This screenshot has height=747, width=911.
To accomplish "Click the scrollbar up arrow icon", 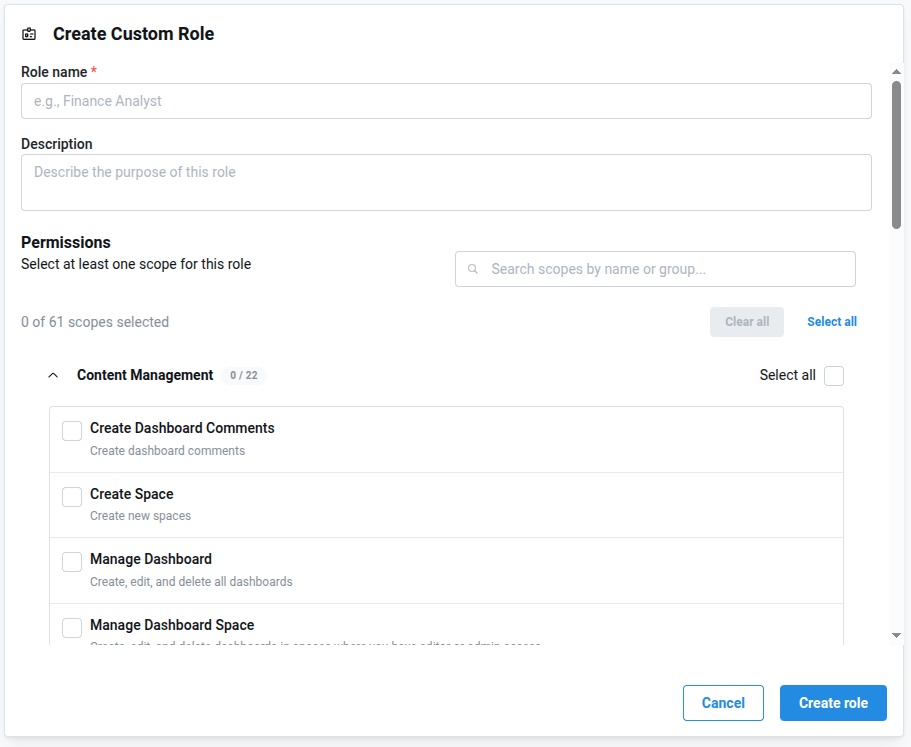I will 898,70.
